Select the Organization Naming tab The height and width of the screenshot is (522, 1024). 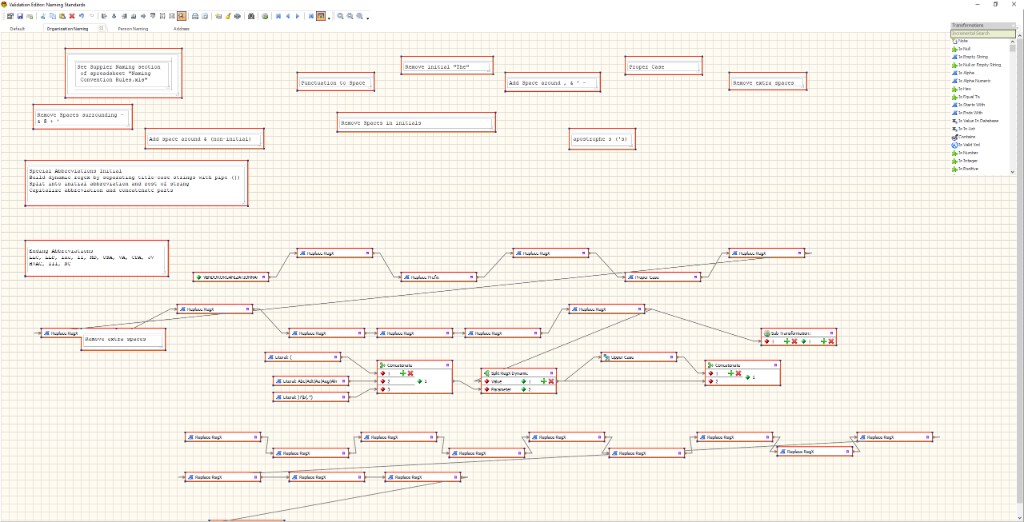tap(67, 29)
